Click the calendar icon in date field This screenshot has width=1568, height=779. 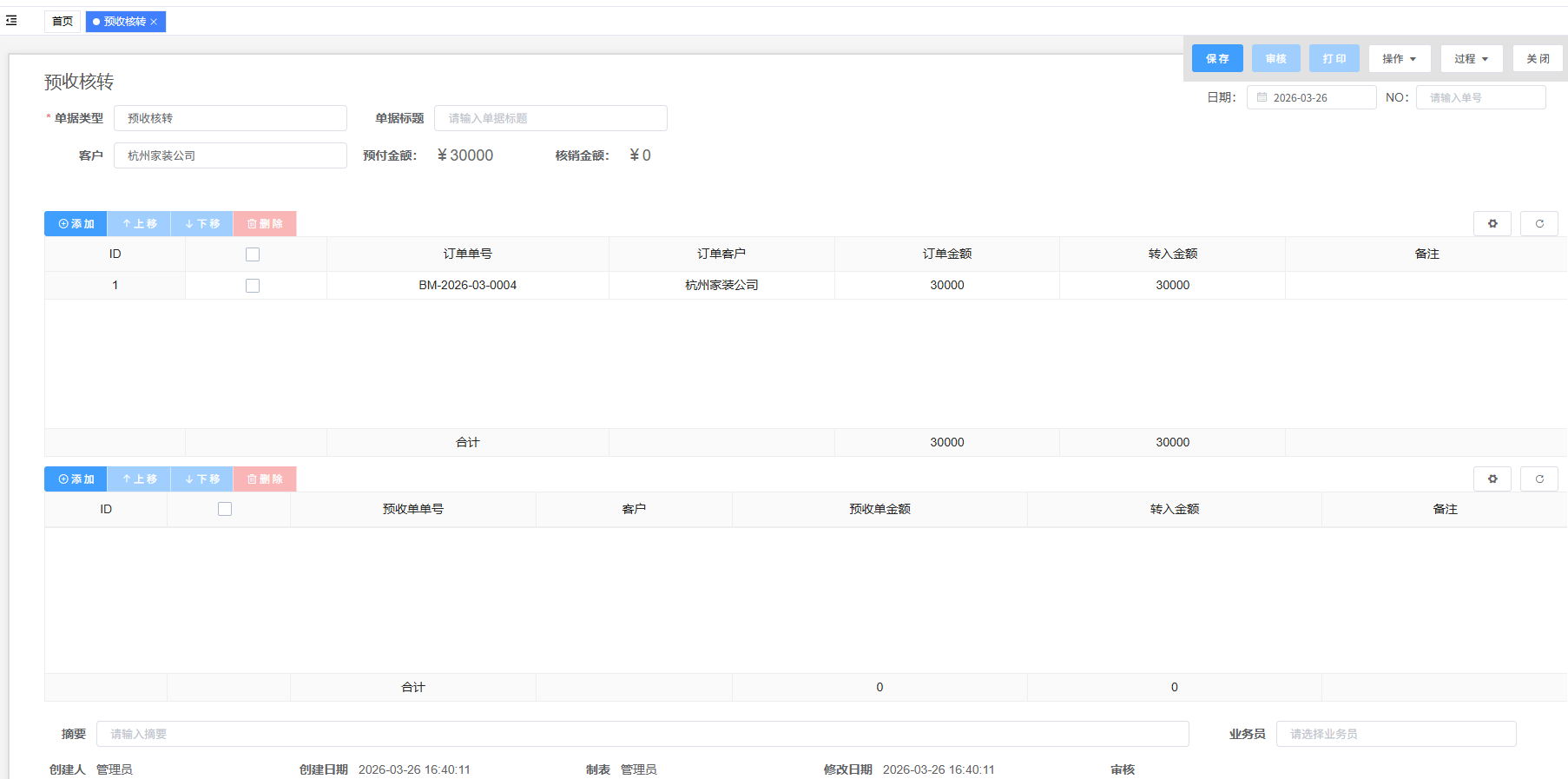click(1262, 98)
